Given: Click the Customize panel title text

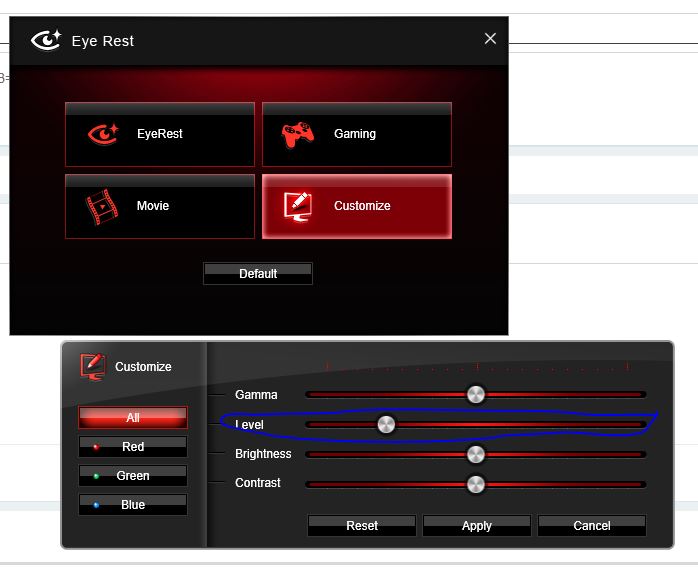Looking at the screenshot, I should point(143,366).
